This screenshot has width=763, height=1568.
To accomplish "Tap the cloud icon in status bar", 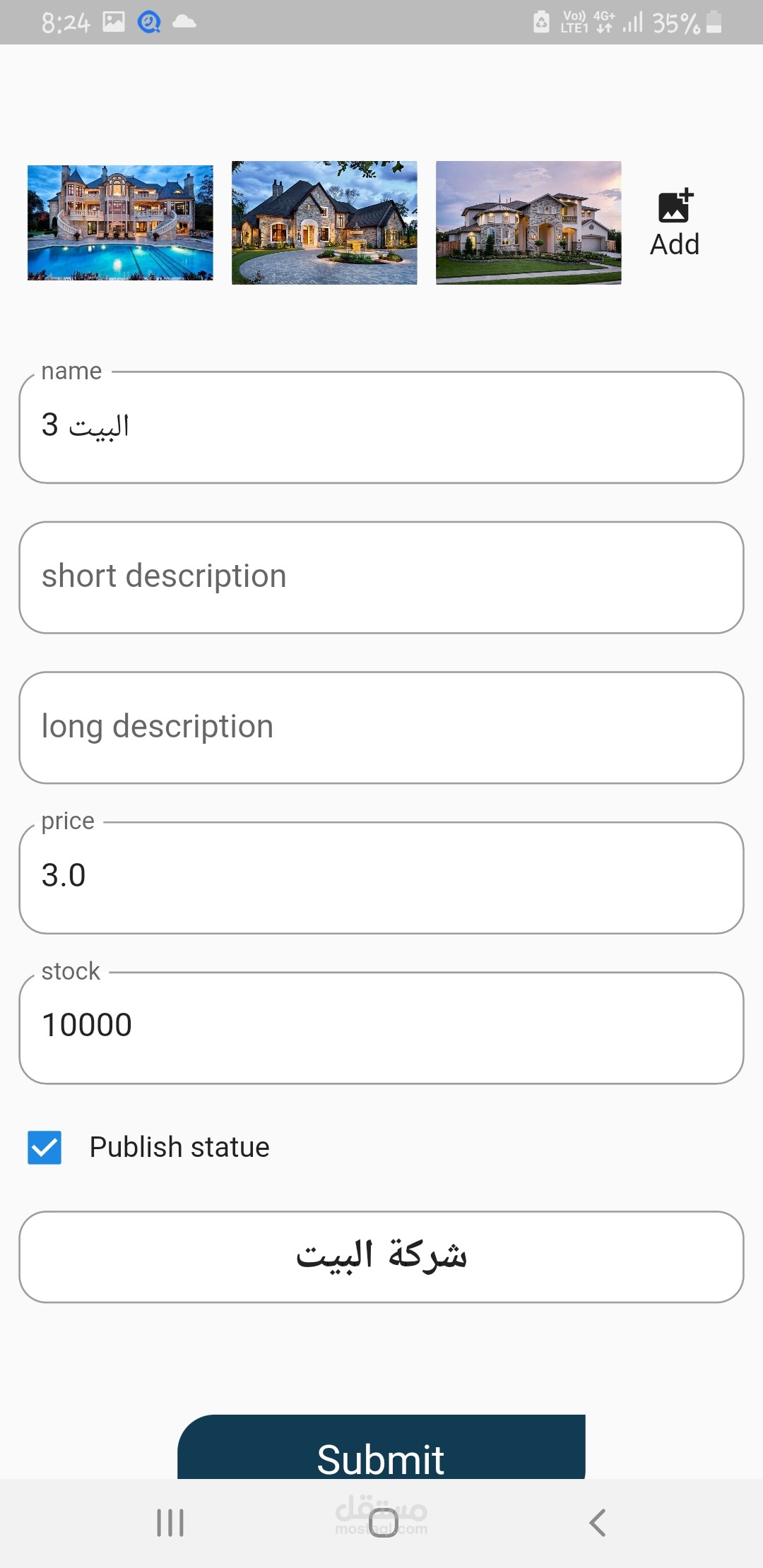I will pos(184,22).
